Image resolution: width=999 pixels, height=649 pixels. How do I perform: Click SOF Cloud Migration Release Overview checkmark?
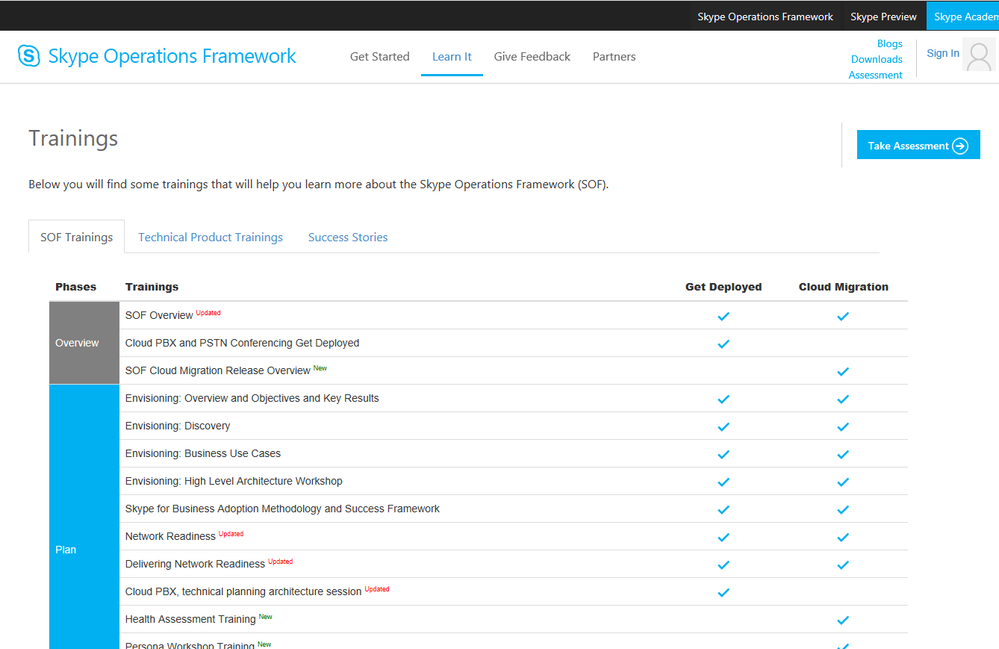[x=843, y=371]
